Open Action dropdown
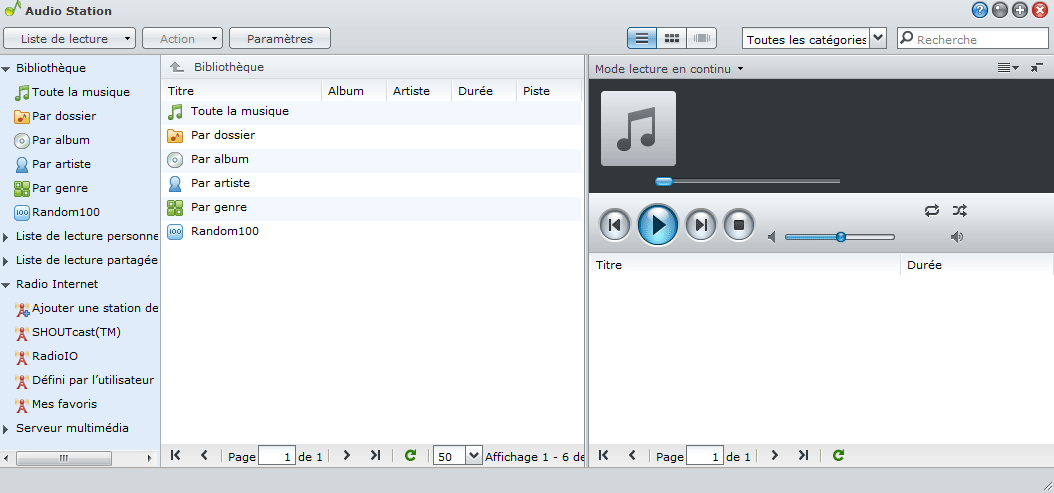 (182, 38)
